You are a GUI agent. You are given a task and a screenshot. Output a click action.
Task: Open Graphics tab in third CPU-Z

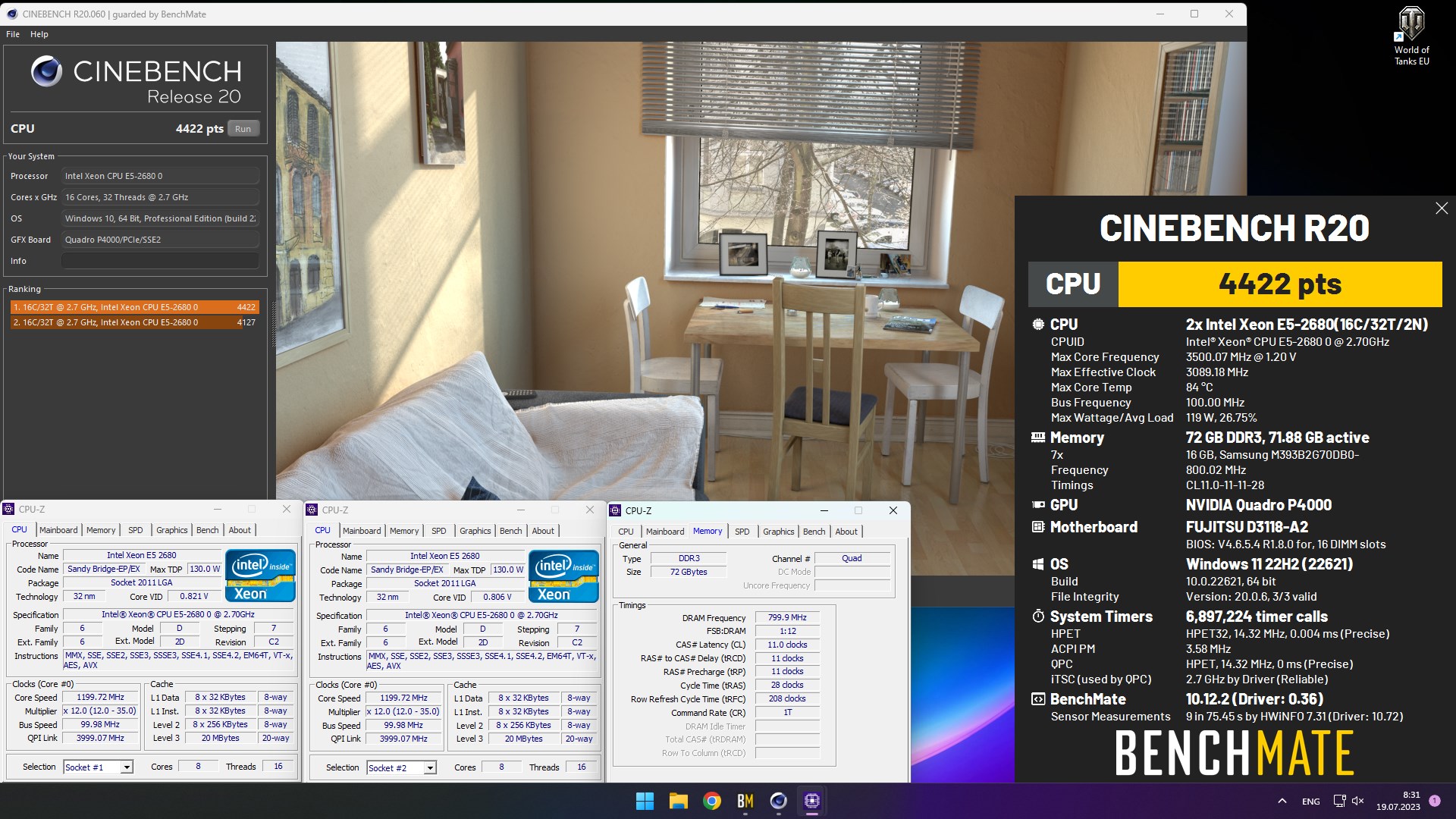[x=779, y=532]
